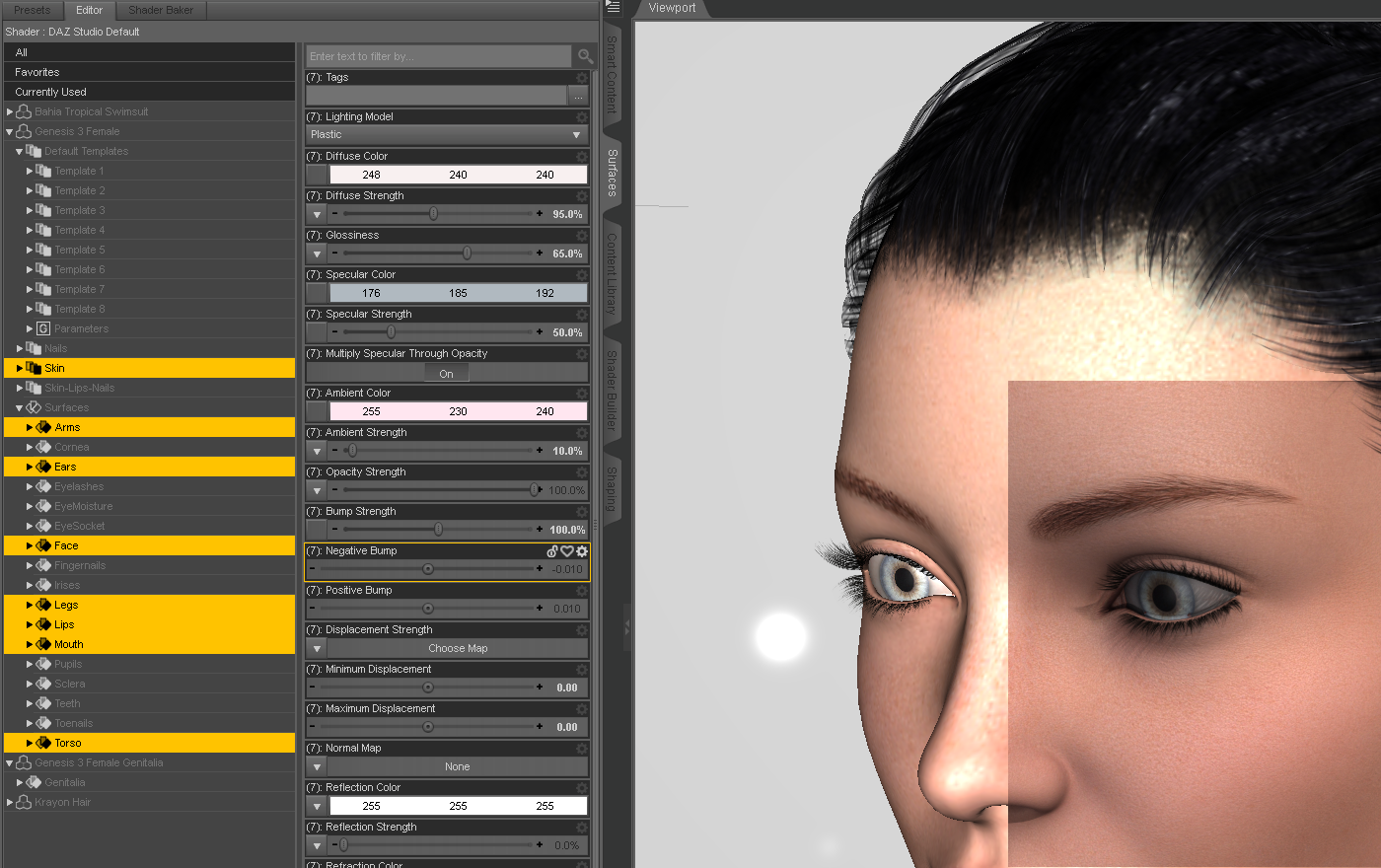
Task: Open the gear menu for Tags property
Action: pos(582,78)
